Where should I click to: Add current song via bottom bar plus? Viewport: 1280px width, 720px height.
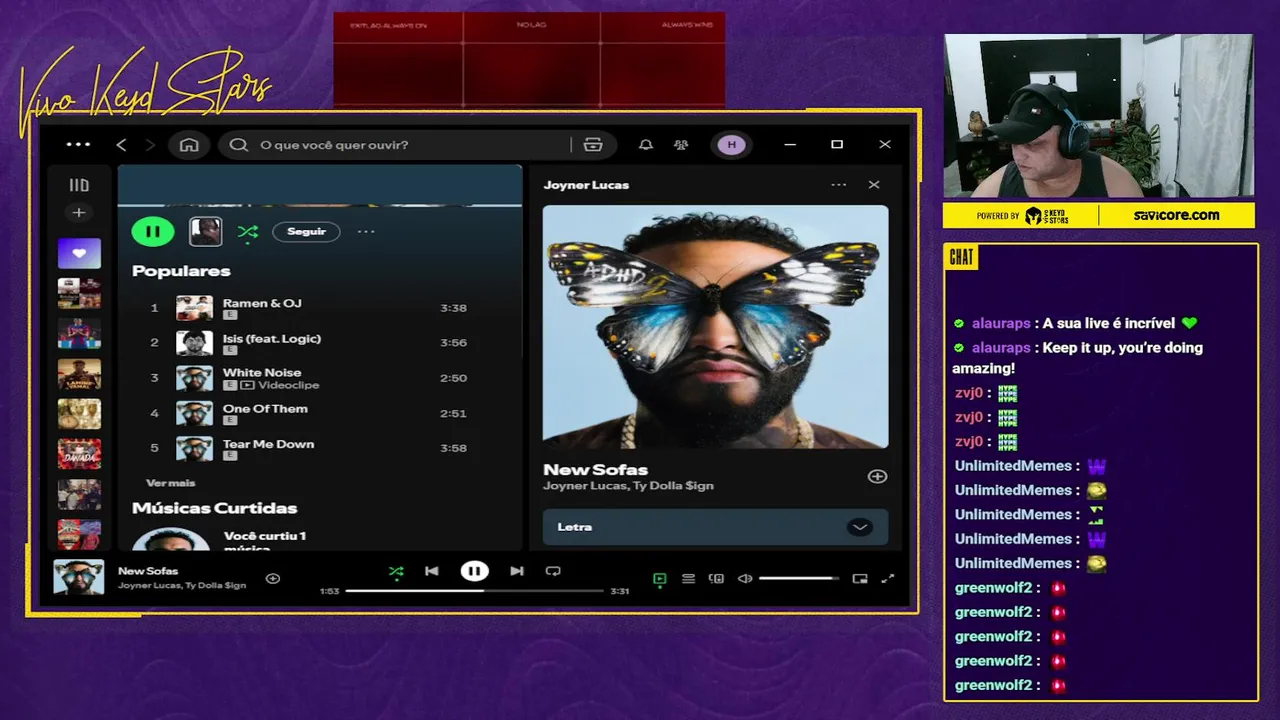[272, 578]
